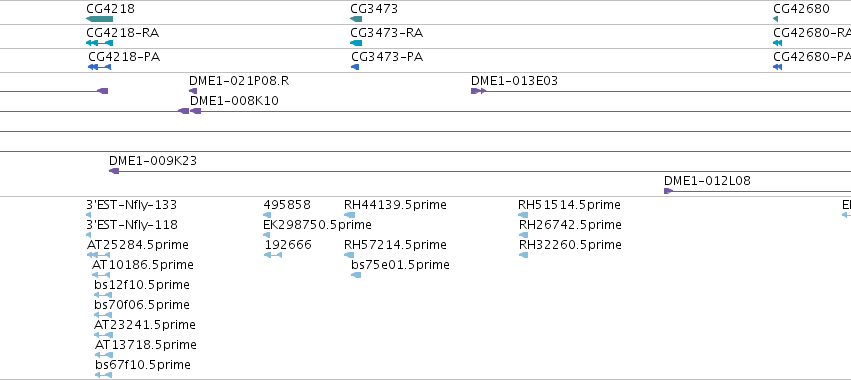Select the CG4218-RA transcript glyph
The height and width of the screenshot is (380, 851).
pos(99,43)
